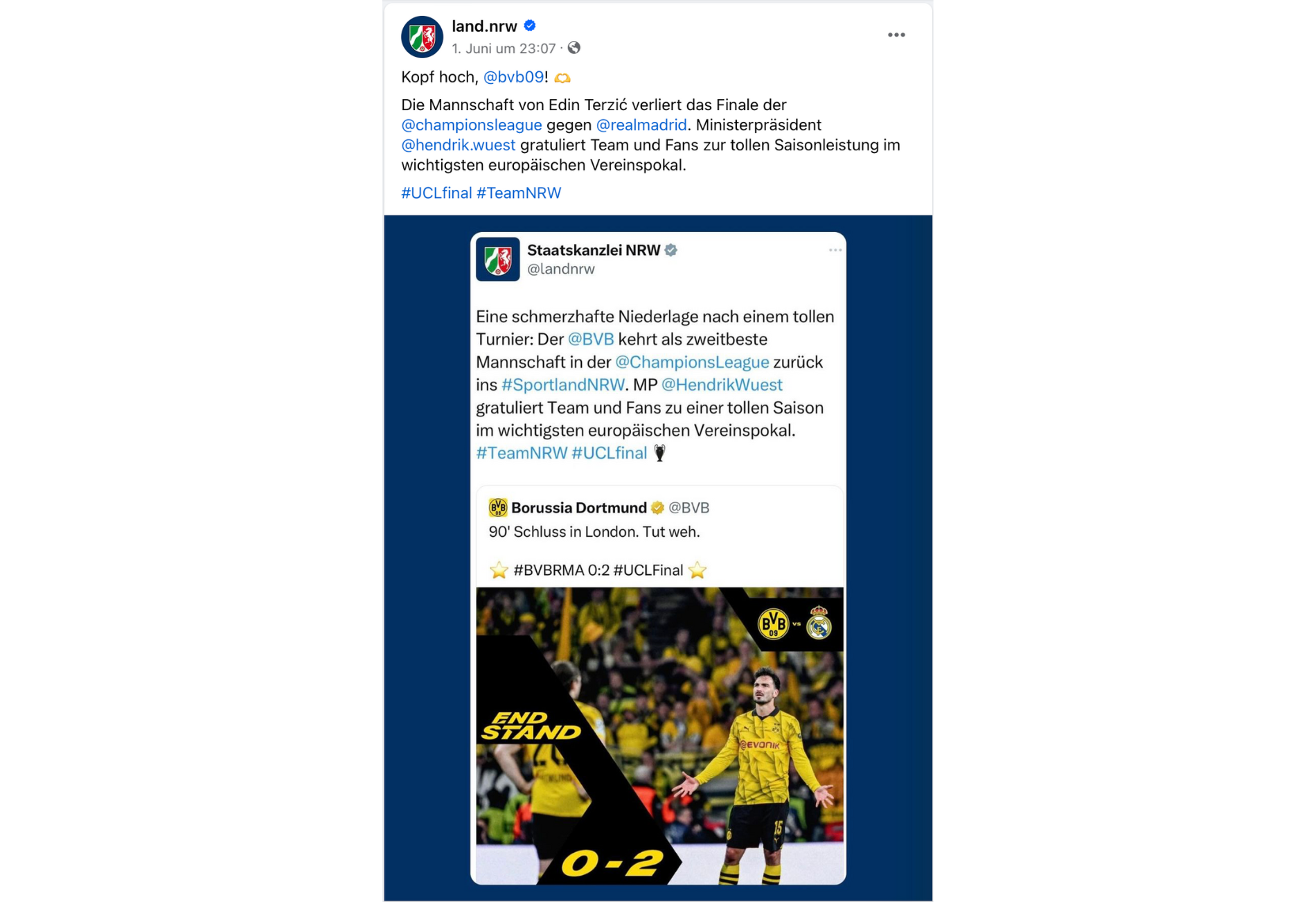Open the #UCLfinal hashtag below the post text
The height and width of the screenshot is (902, 1316).
436,193
